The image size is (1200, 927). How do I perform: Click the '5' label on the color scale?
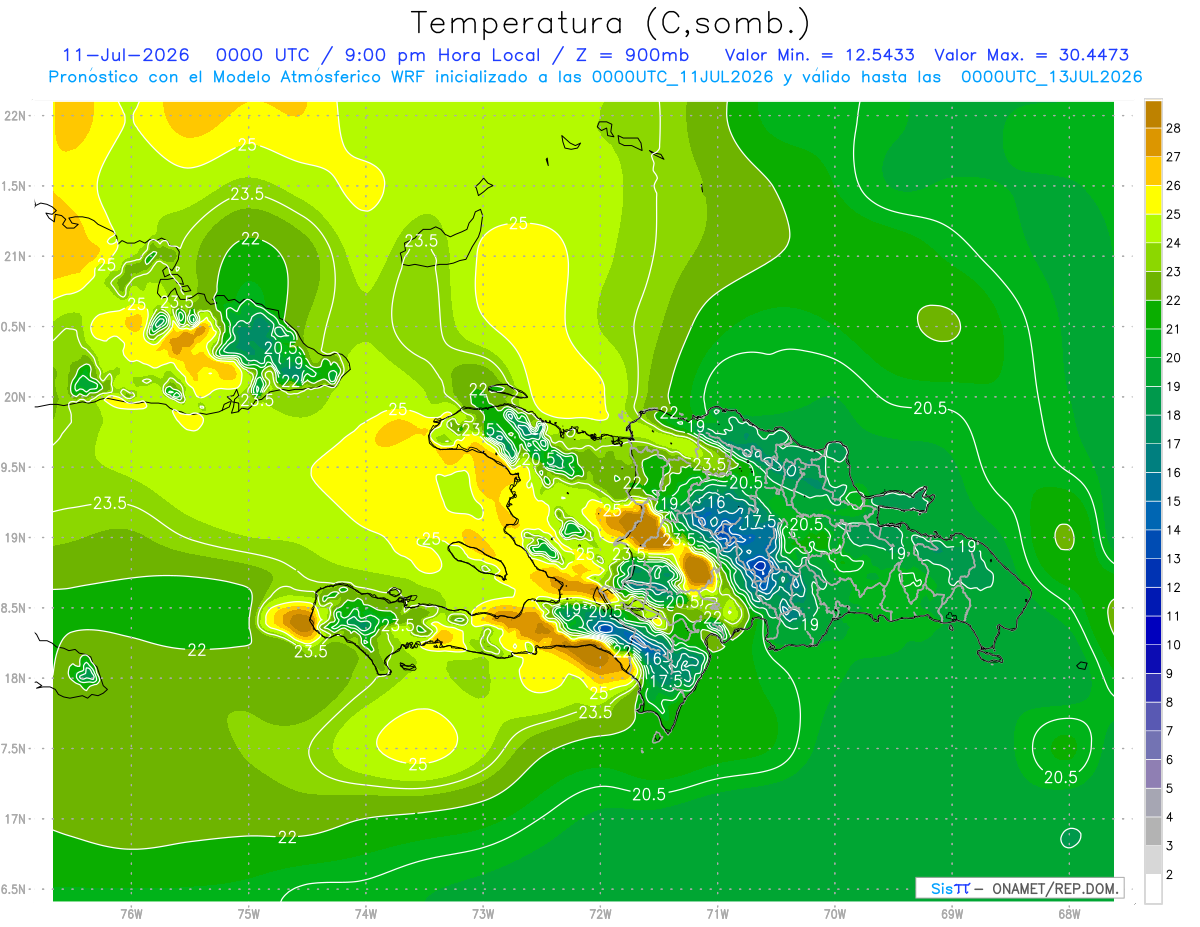click(1170, 789)
